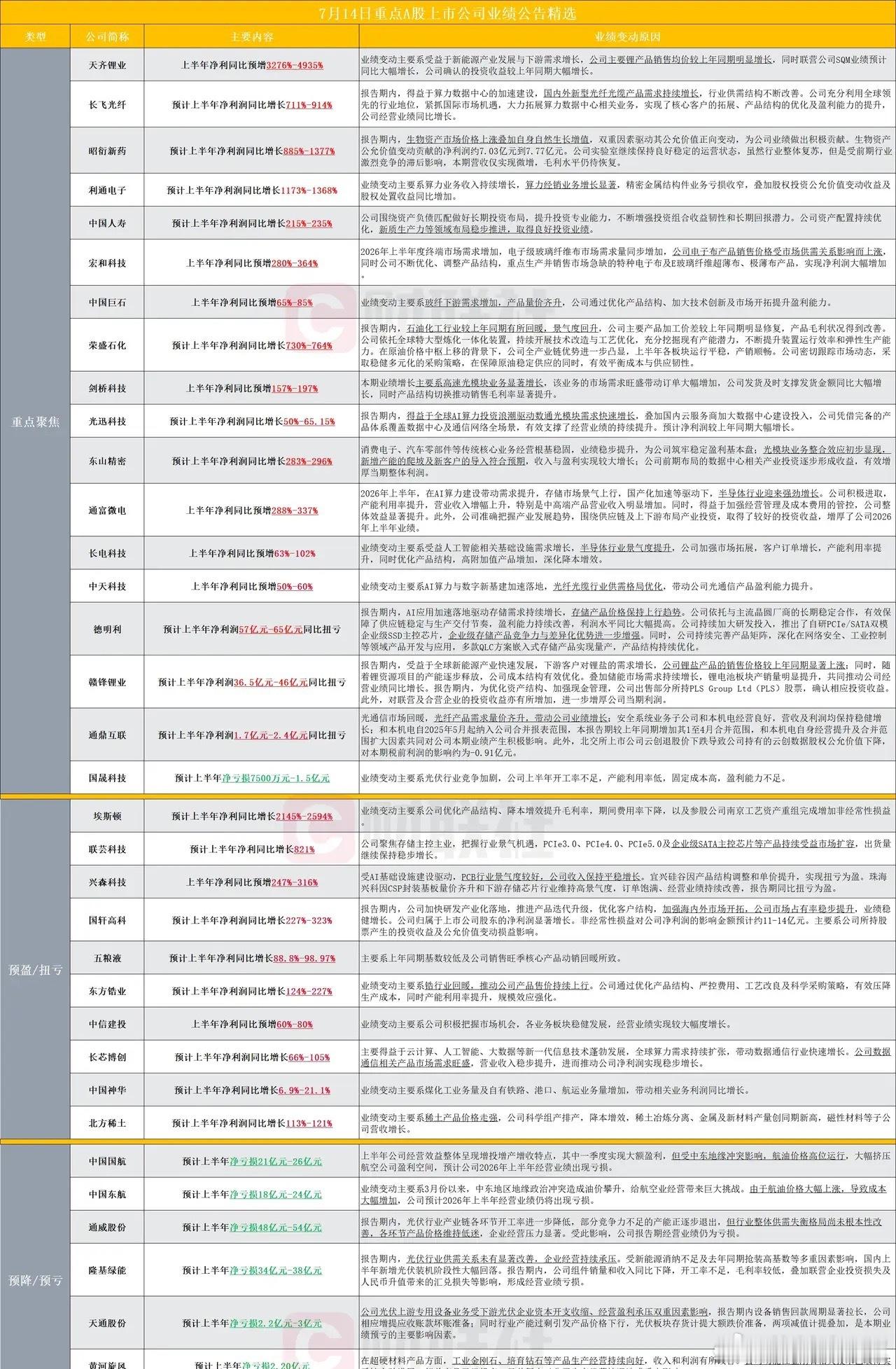The width and height of the screenshot is (896, 1369).
Task: Click company name 东山精密
Action: click(107, 461)
